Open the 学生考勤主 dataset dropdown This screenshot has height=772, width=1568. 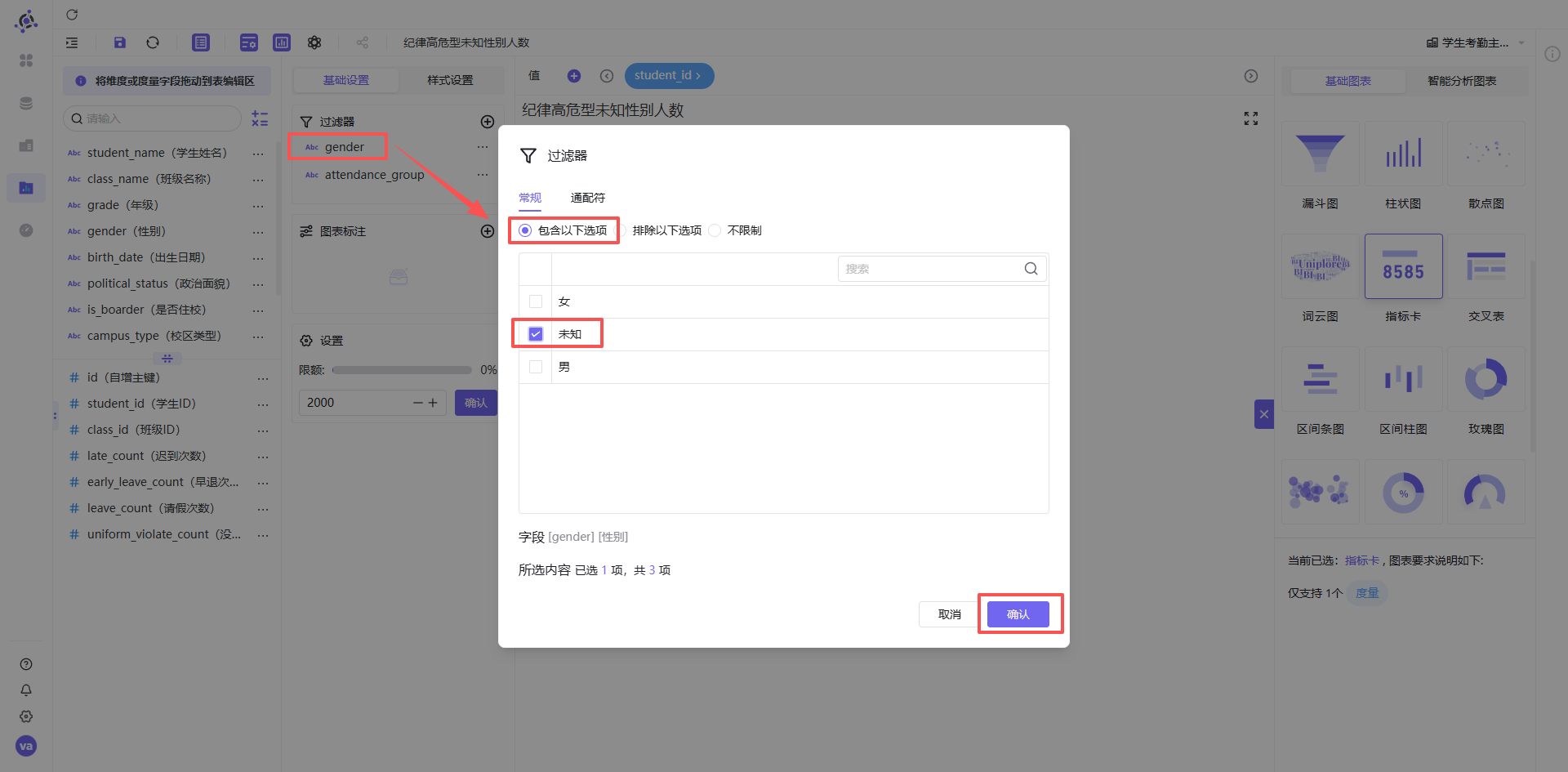(1477, 42)
